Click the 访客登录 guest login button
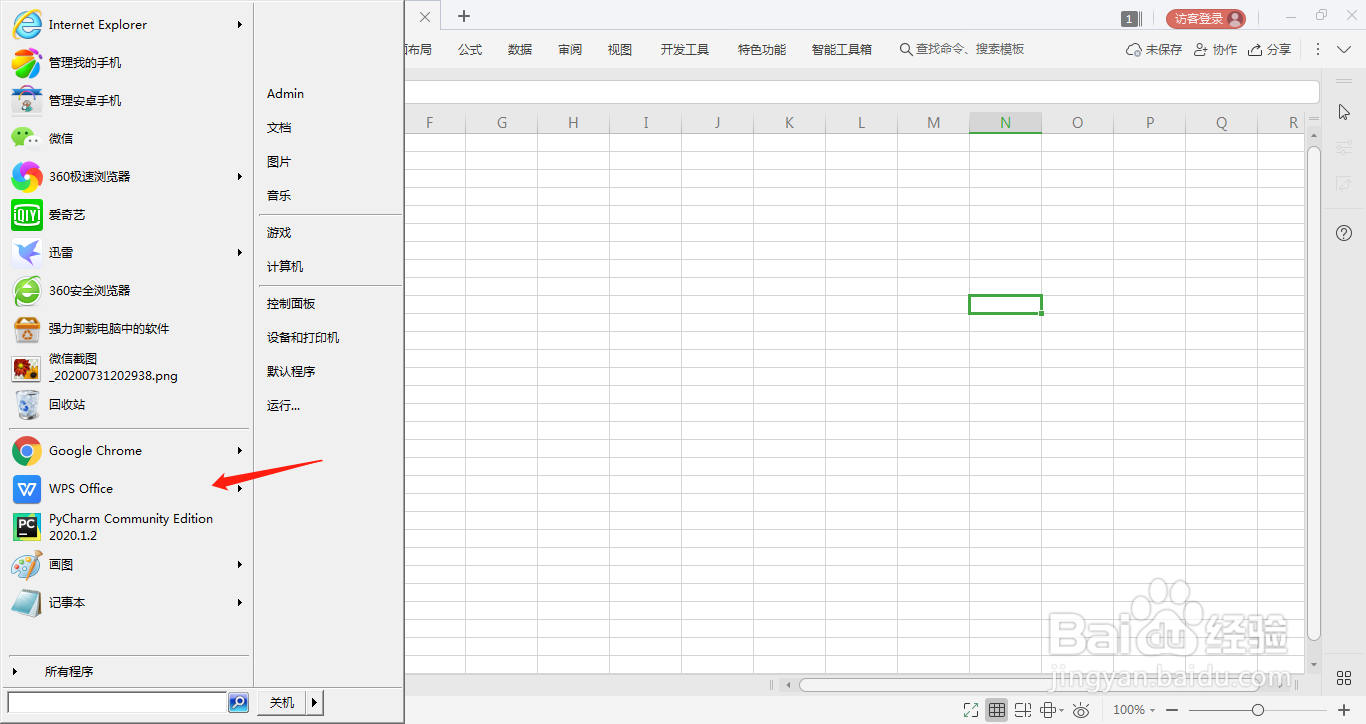Screen dimensions: 1366x724 (x=1205, y=18)
